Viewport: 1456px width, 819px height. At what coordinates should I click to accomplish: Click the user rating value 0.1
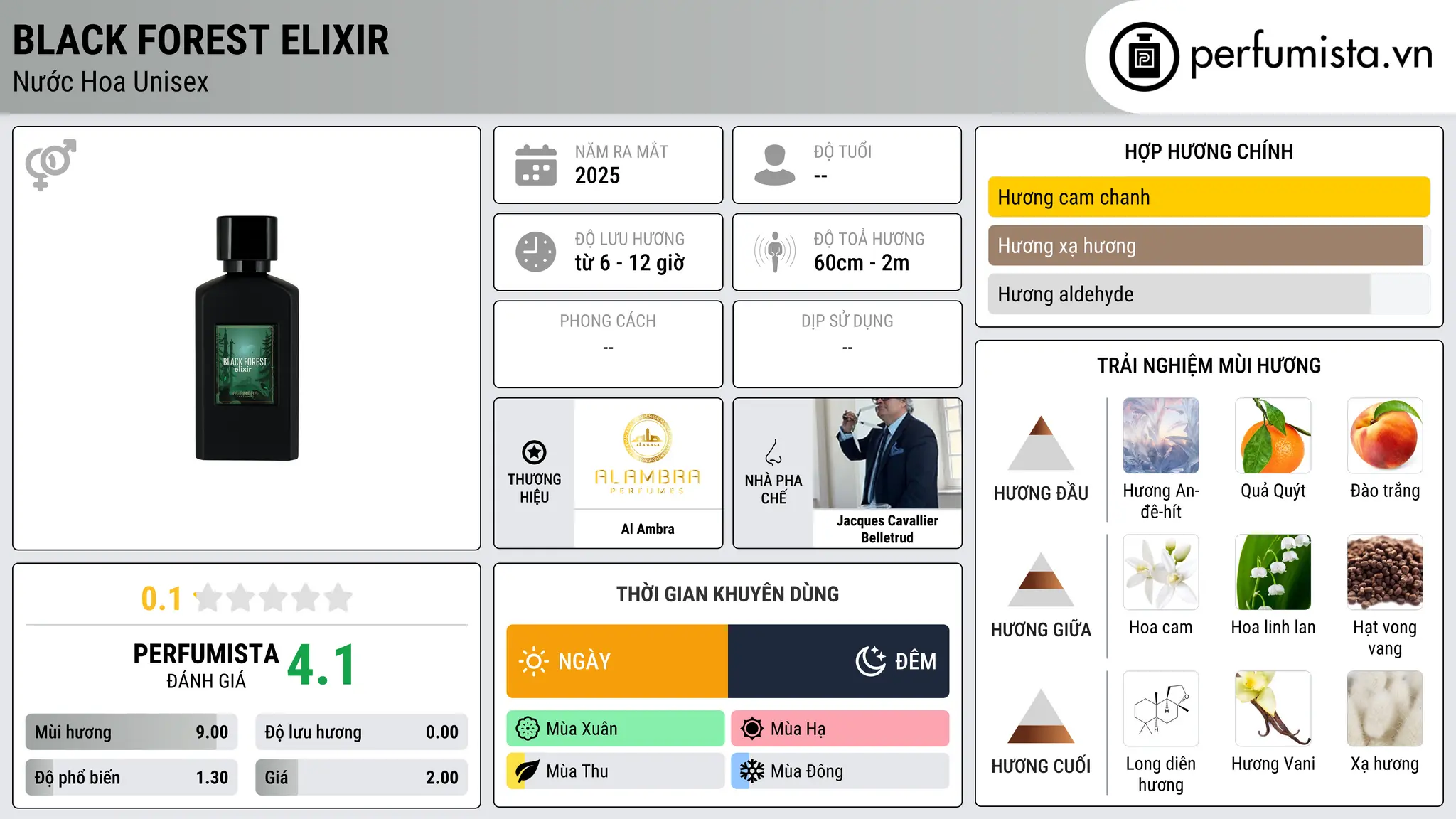coord(161,599)
